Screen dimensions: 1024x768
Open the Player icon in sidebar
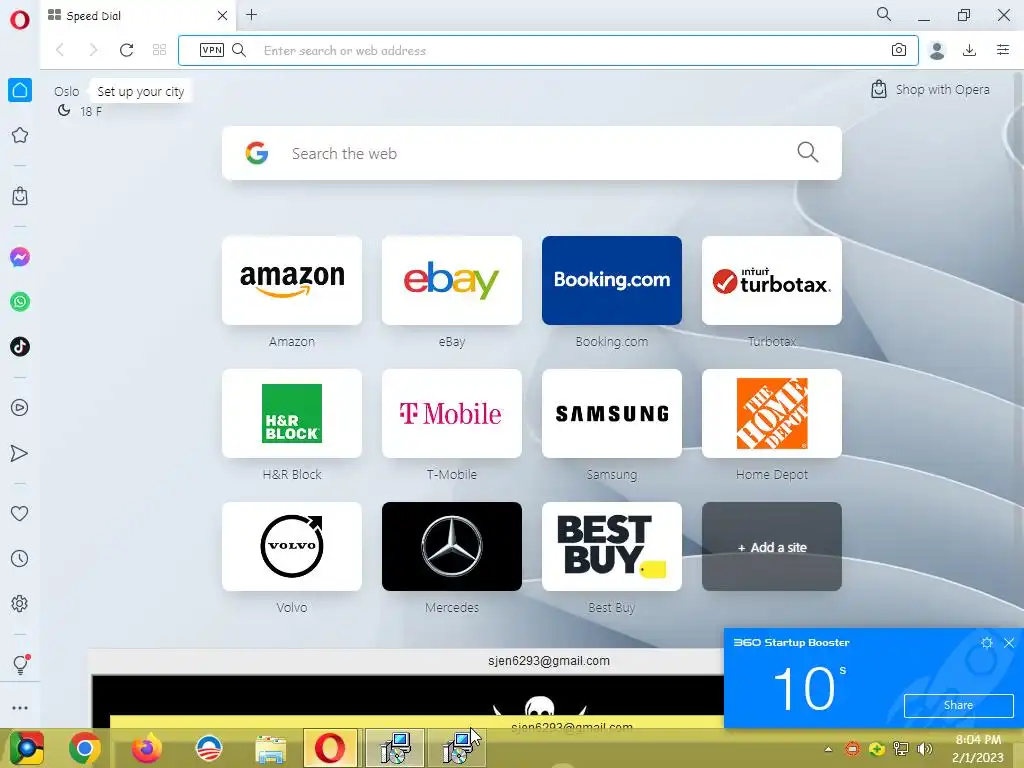(x=20, y=408)
